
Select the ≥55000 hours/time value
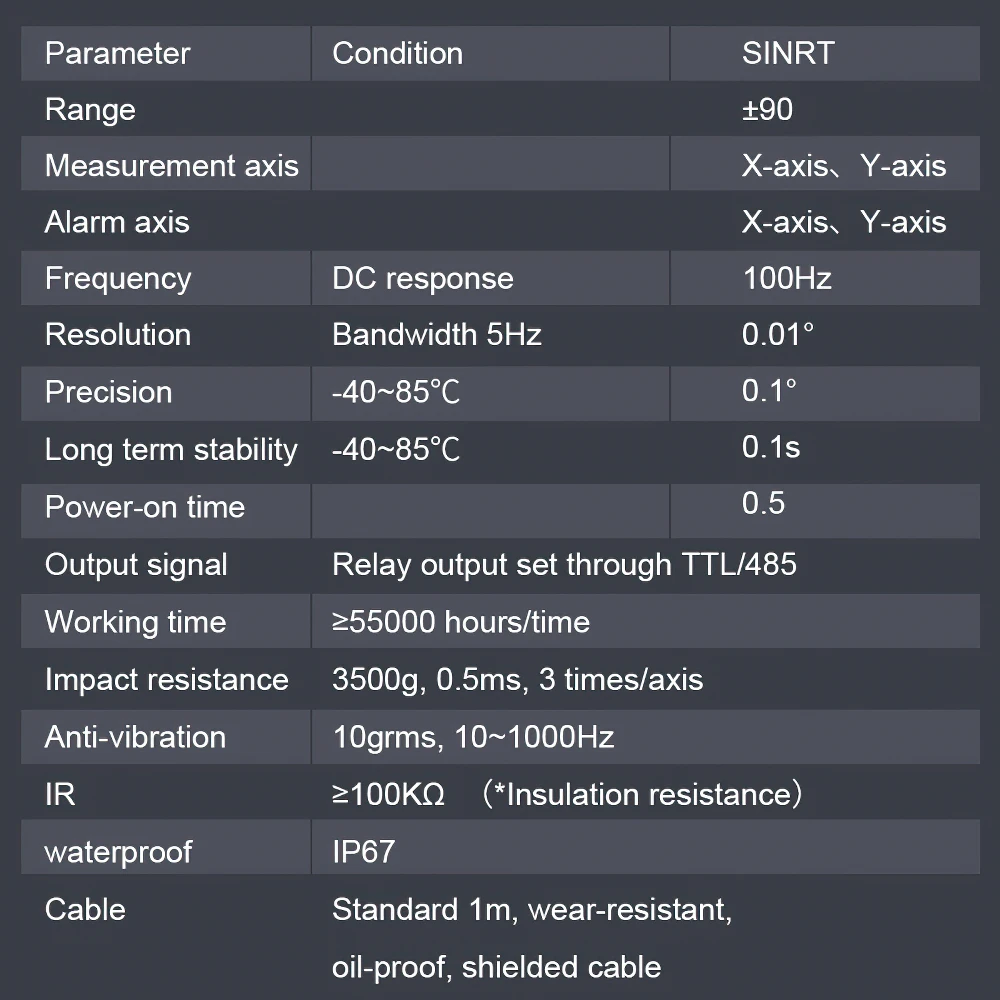461,622
